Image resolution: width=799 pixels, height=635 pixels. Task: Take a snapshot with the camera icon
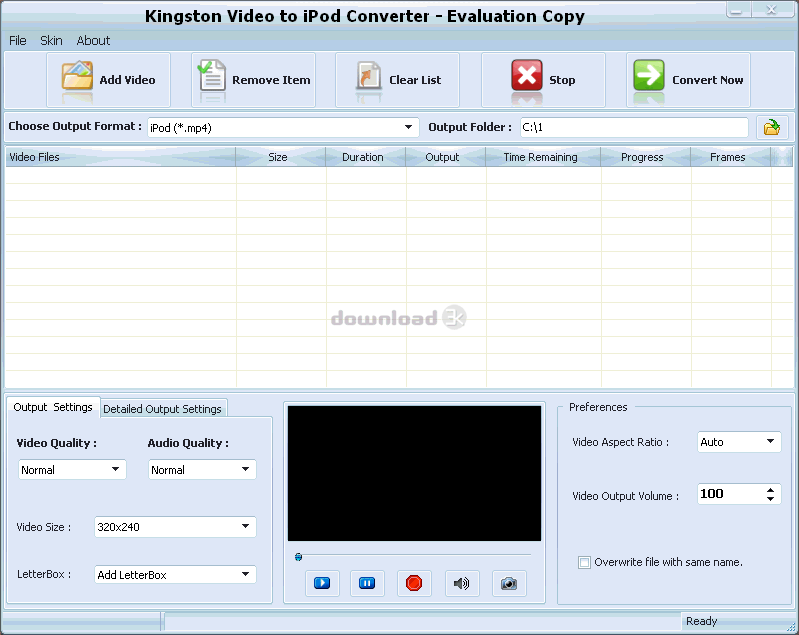coord(509,583)
